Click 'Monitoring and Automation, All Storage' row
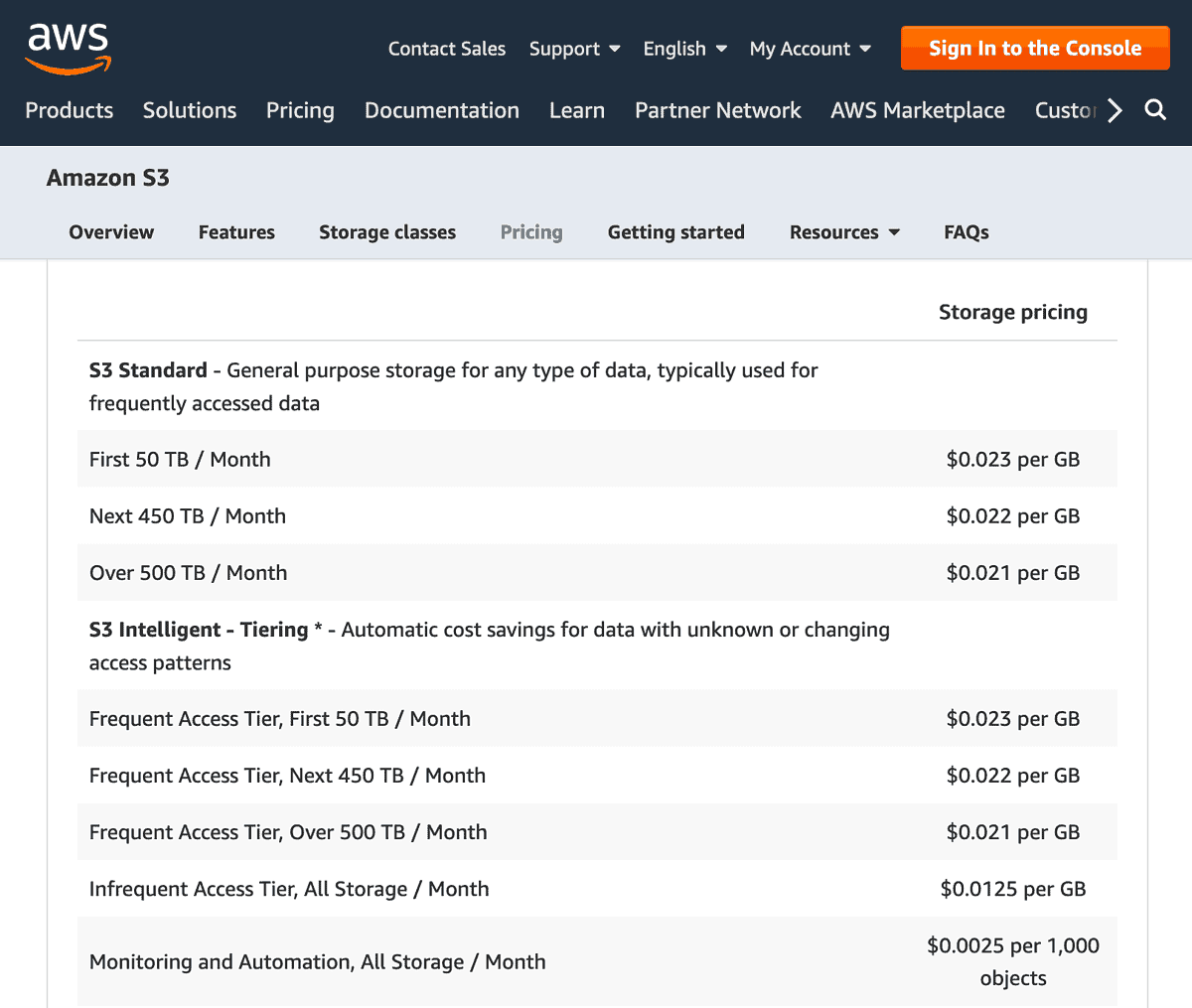This screenshot has height=1008, width=1192. (x=597, y=961)
